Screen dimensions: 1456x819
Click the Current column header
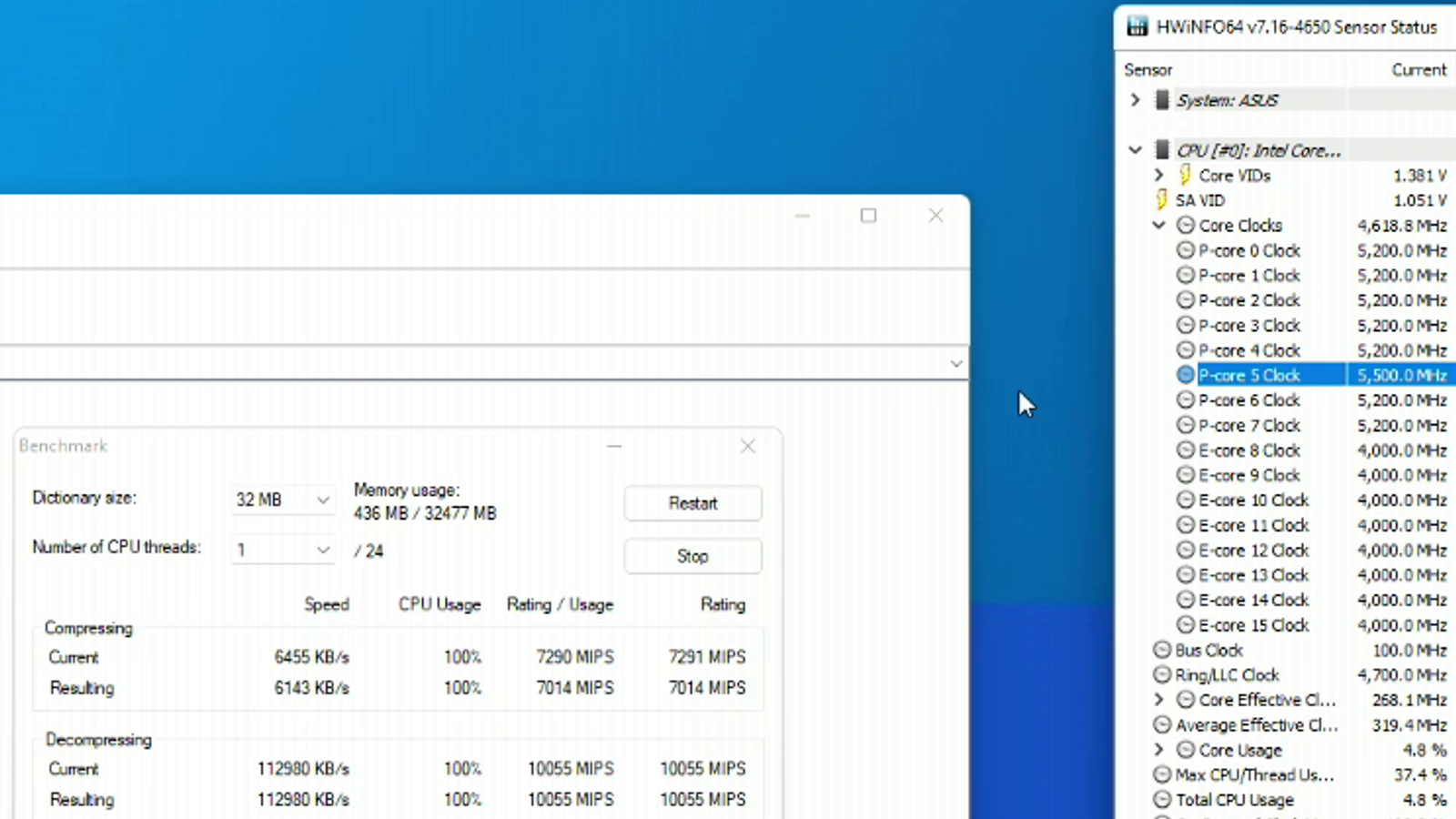pyautogui.click(x=1419, y=70)
